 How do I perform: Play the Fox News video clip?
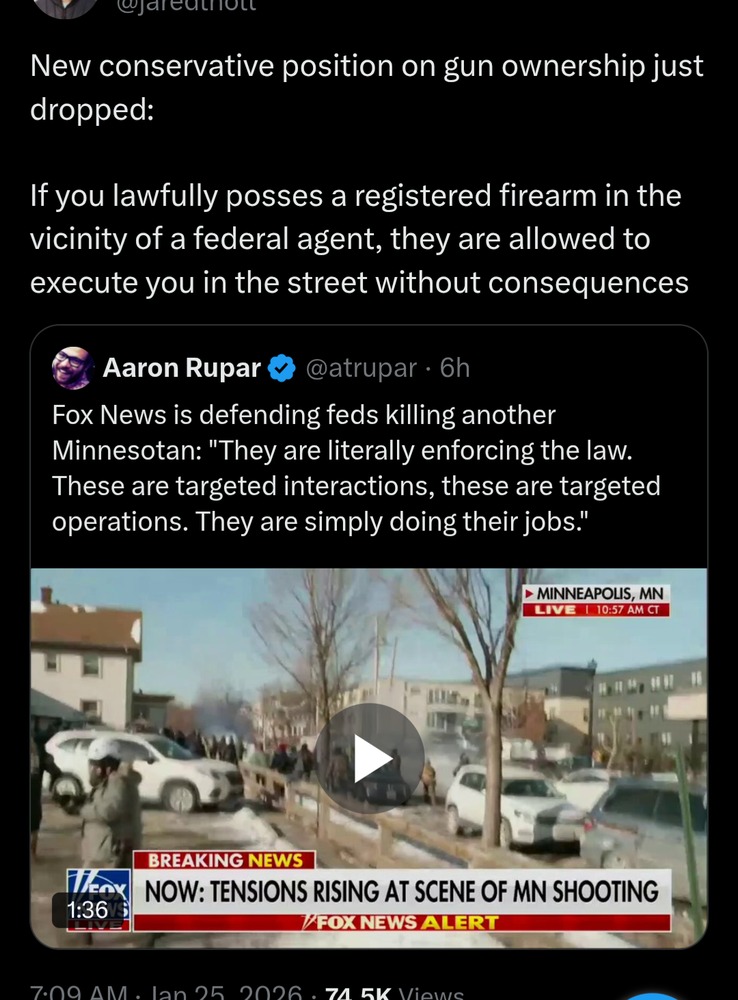369,758
